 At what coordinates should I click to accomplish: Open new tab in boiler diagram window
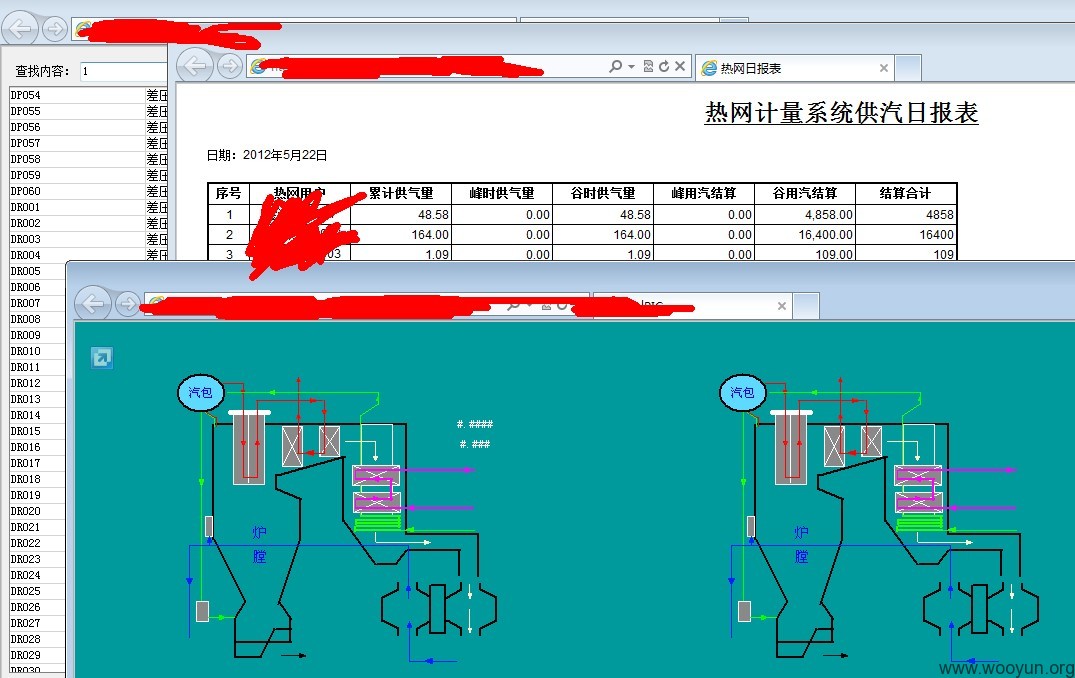806,306
